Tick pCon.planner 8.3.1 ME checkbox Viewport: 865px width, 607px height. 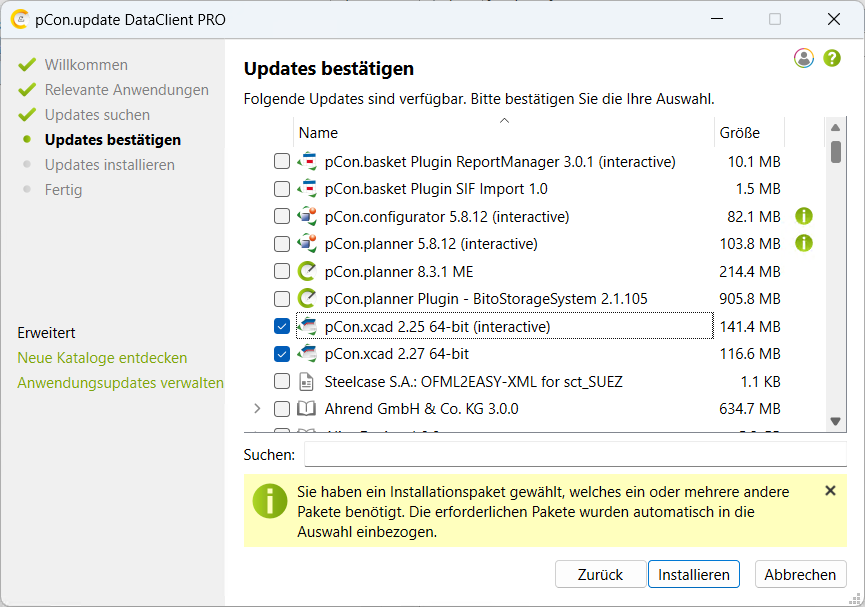coord(281,271)
